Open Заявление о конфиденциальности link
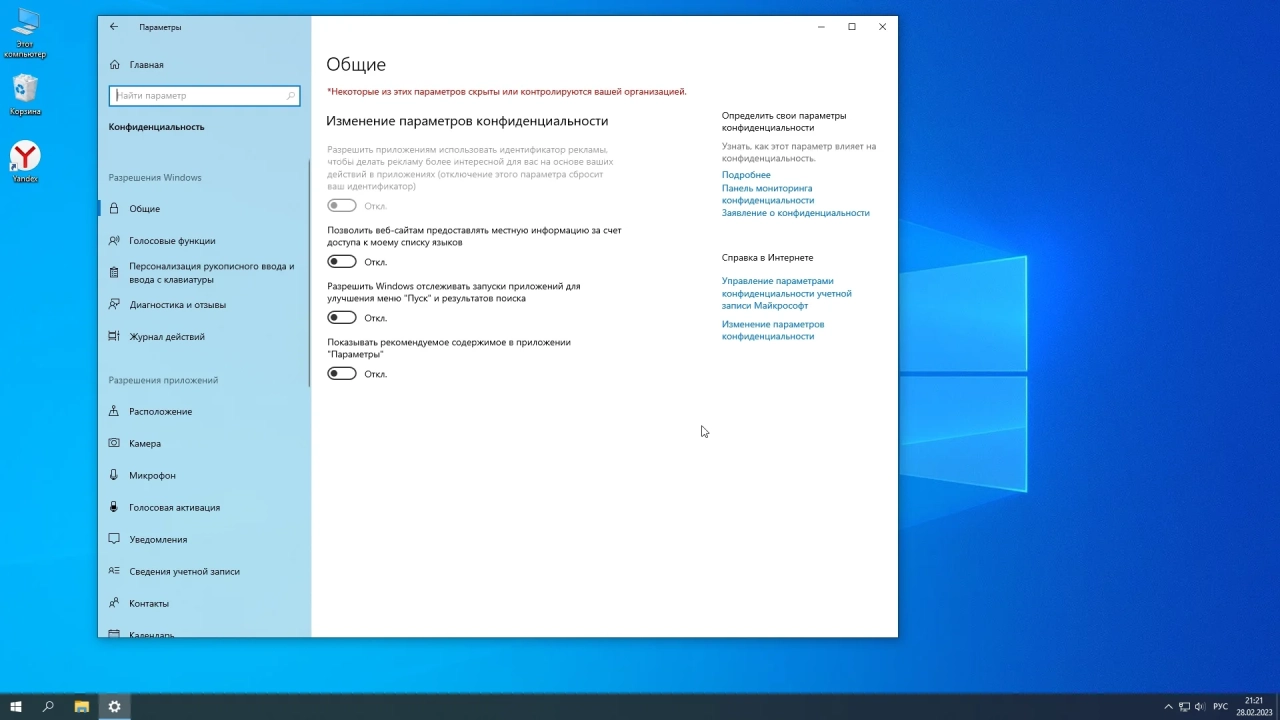Viewport: 1280px width, 720px height. point(796,213)
